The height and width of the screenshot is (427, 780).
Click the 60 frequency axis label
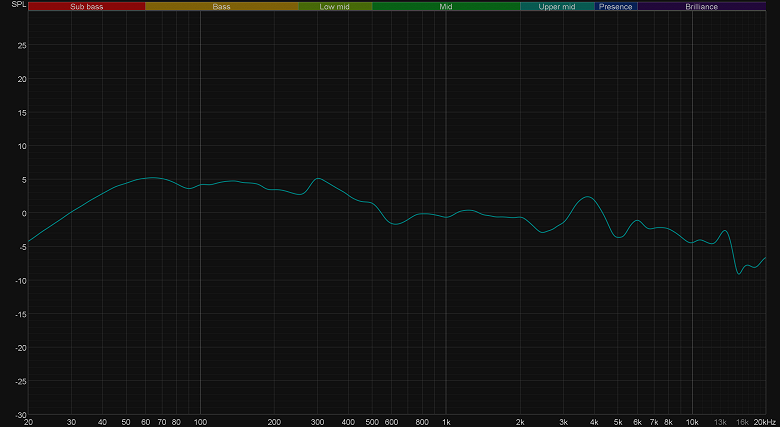(x=146, y=422)
